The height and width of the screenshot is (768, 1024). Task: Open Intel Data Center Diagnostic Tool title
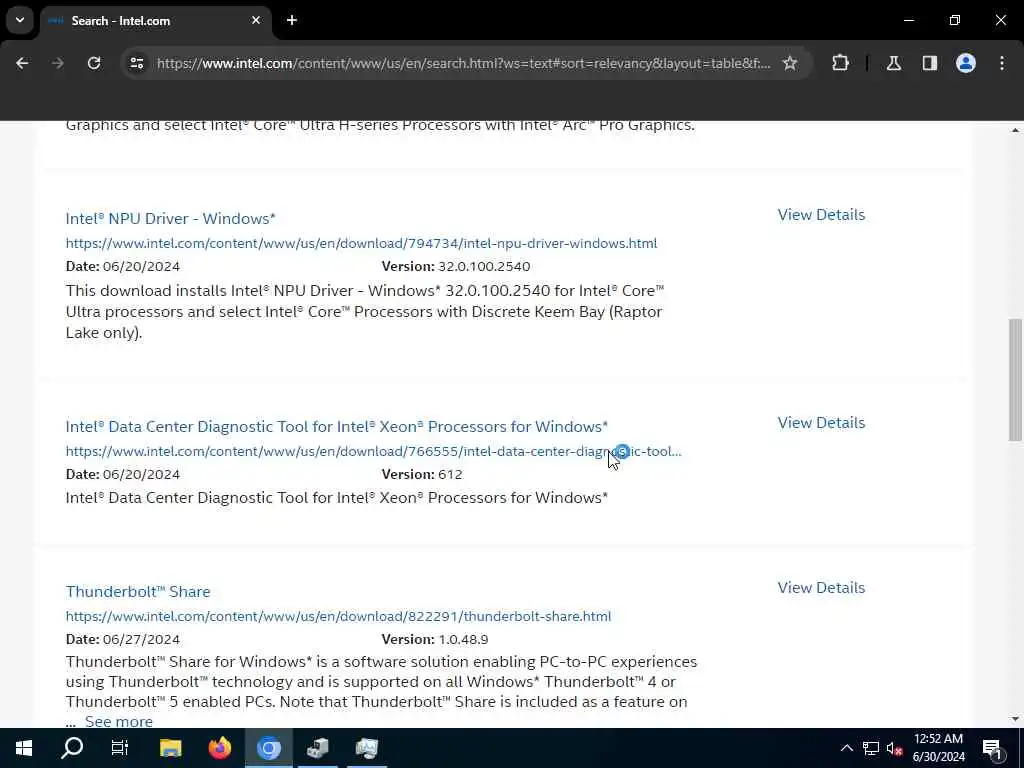click(336, 426)
